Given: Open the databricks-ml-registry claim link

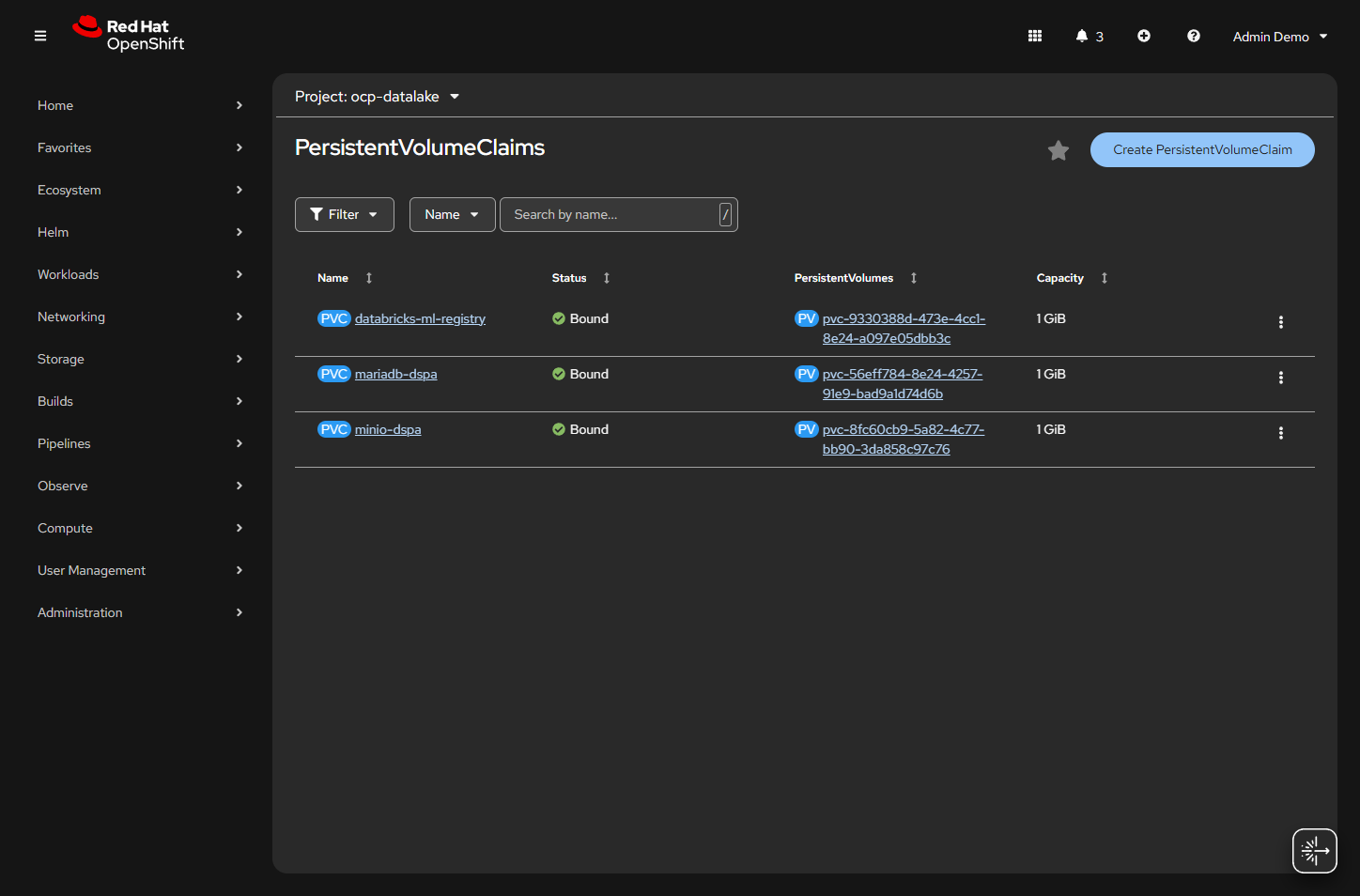Looking at the screenshot, I should pos(420,318).
